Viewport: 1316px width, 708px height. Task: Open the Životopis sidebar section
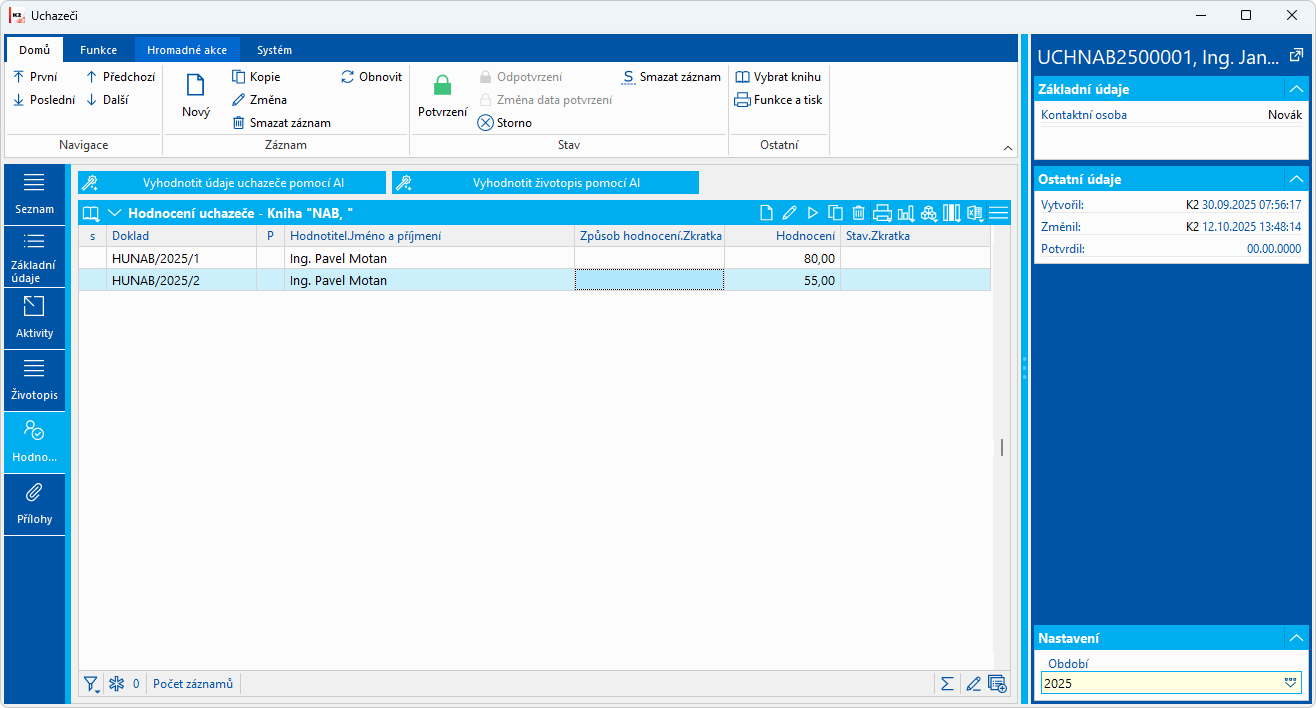tap(34, 380)
